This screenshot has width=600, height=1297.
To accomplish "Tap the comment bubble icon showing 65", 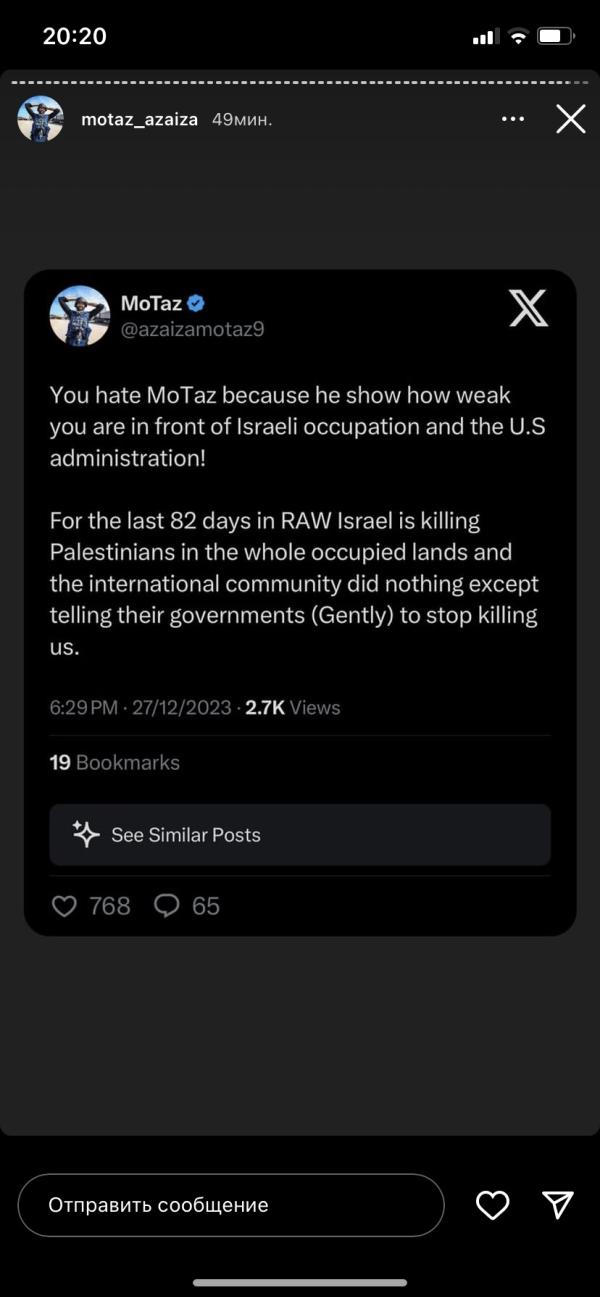I will point(167,906).
